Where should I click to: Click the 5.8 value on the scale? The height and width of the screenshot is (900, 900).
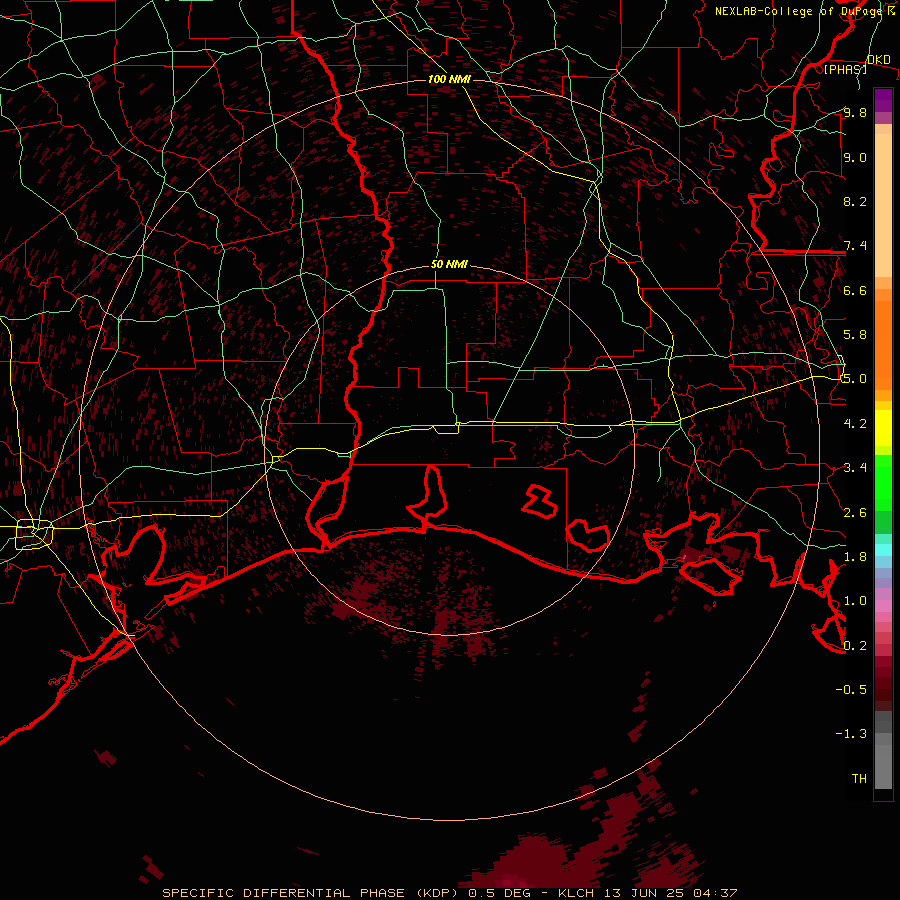[x=855, y=335]
